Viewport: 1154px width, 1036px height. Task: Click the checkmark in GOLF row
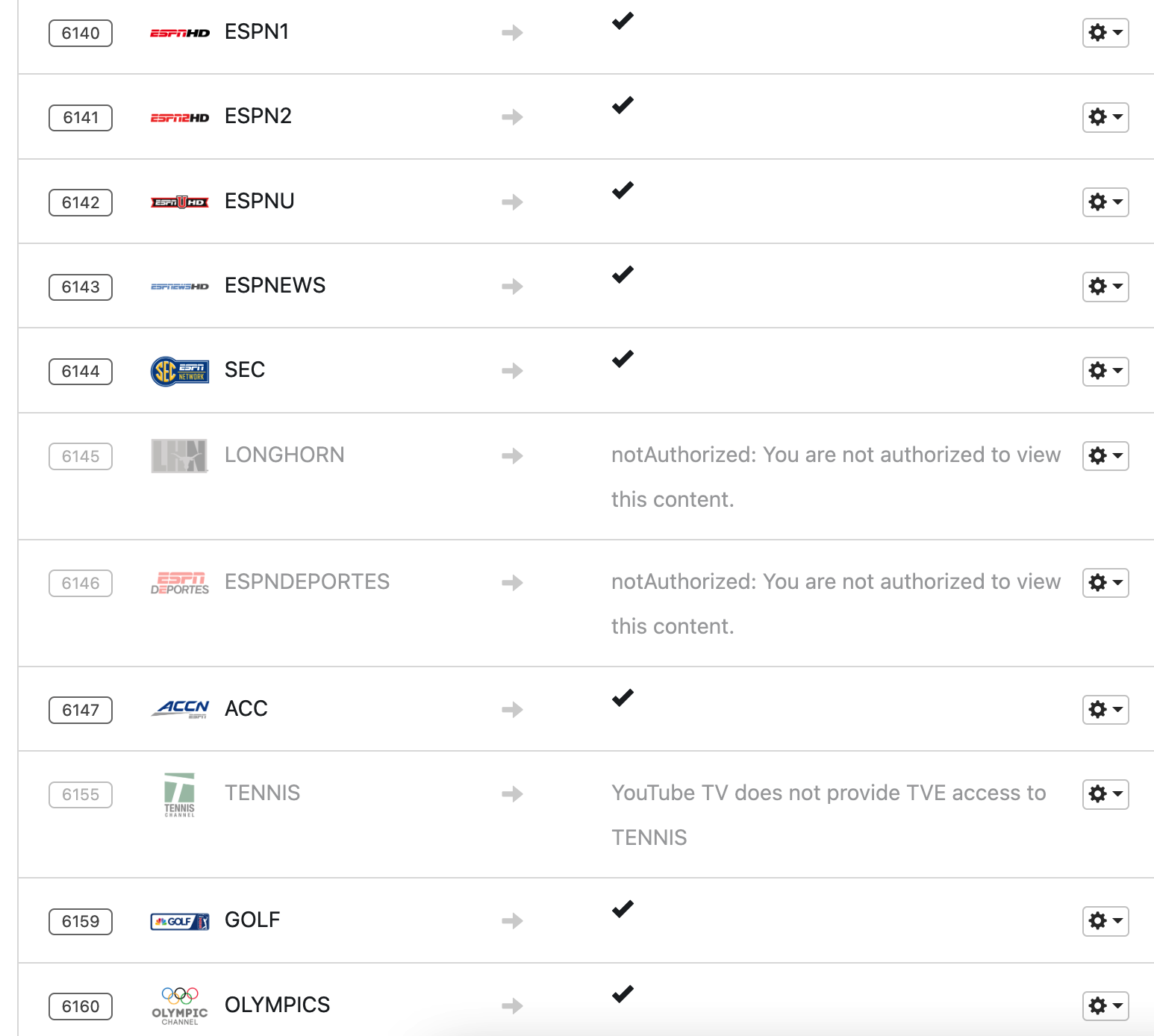[623, 910]
